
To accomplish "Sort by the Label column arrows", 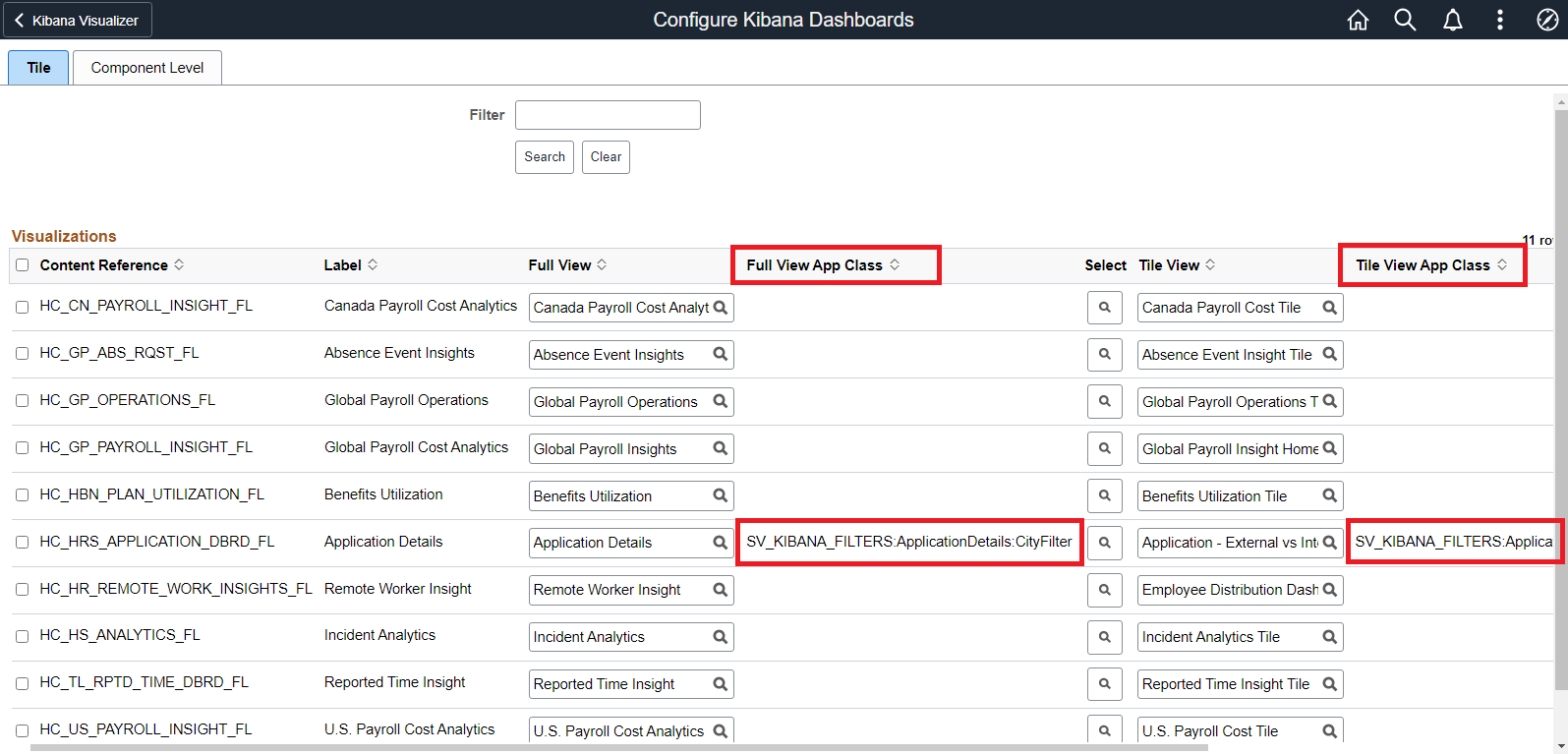I will click(x=373, y=265).
